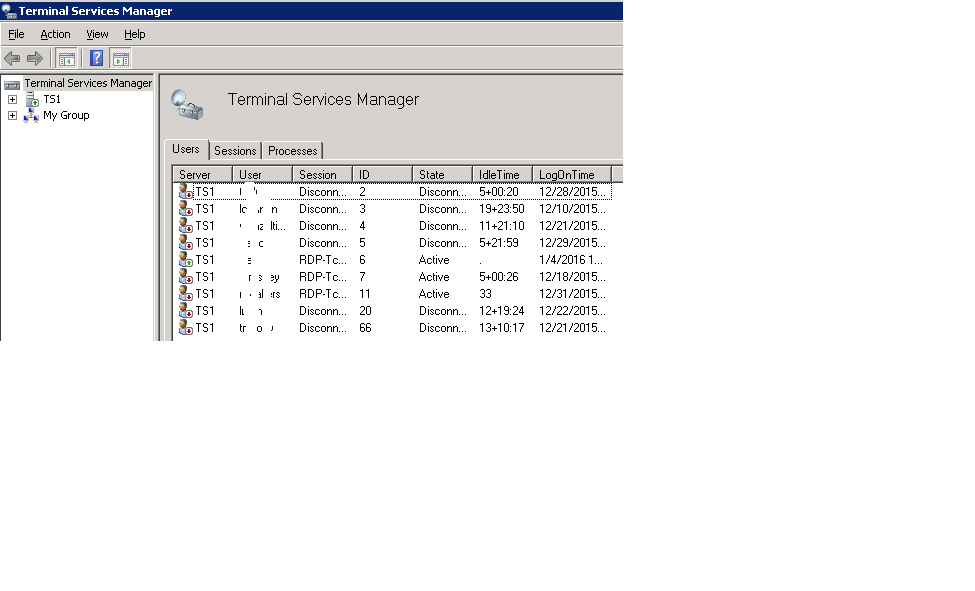Open the Help toolbar icon
975x591 pixels.
(95, 58)
